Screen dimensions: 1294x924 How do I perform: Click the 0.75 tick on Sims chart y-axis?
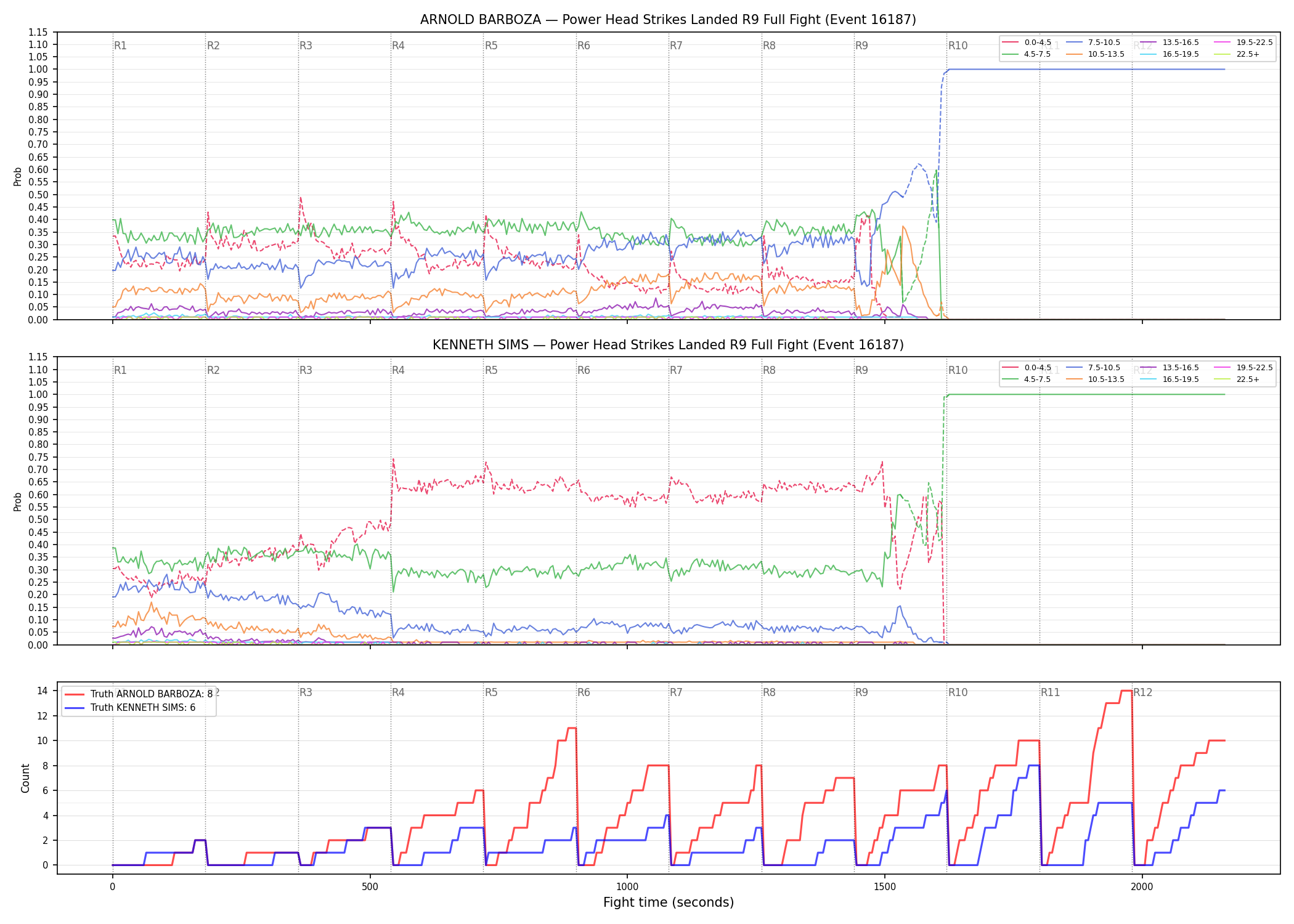(x=38, y=457)
